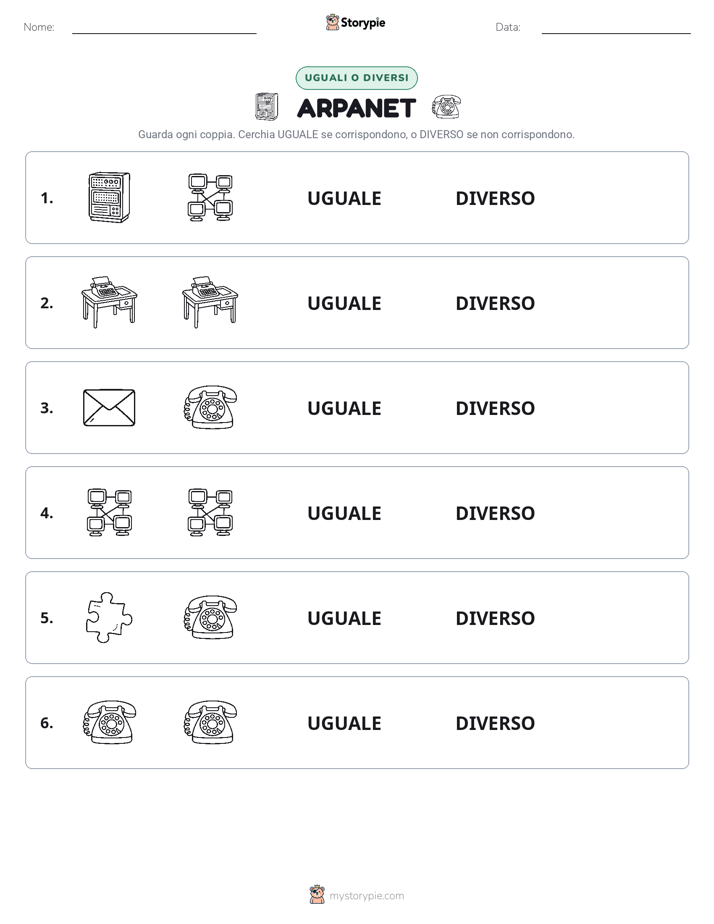Click the computer network icon in row 1
The height and width of the screenshot is (924, 714).
210,197
